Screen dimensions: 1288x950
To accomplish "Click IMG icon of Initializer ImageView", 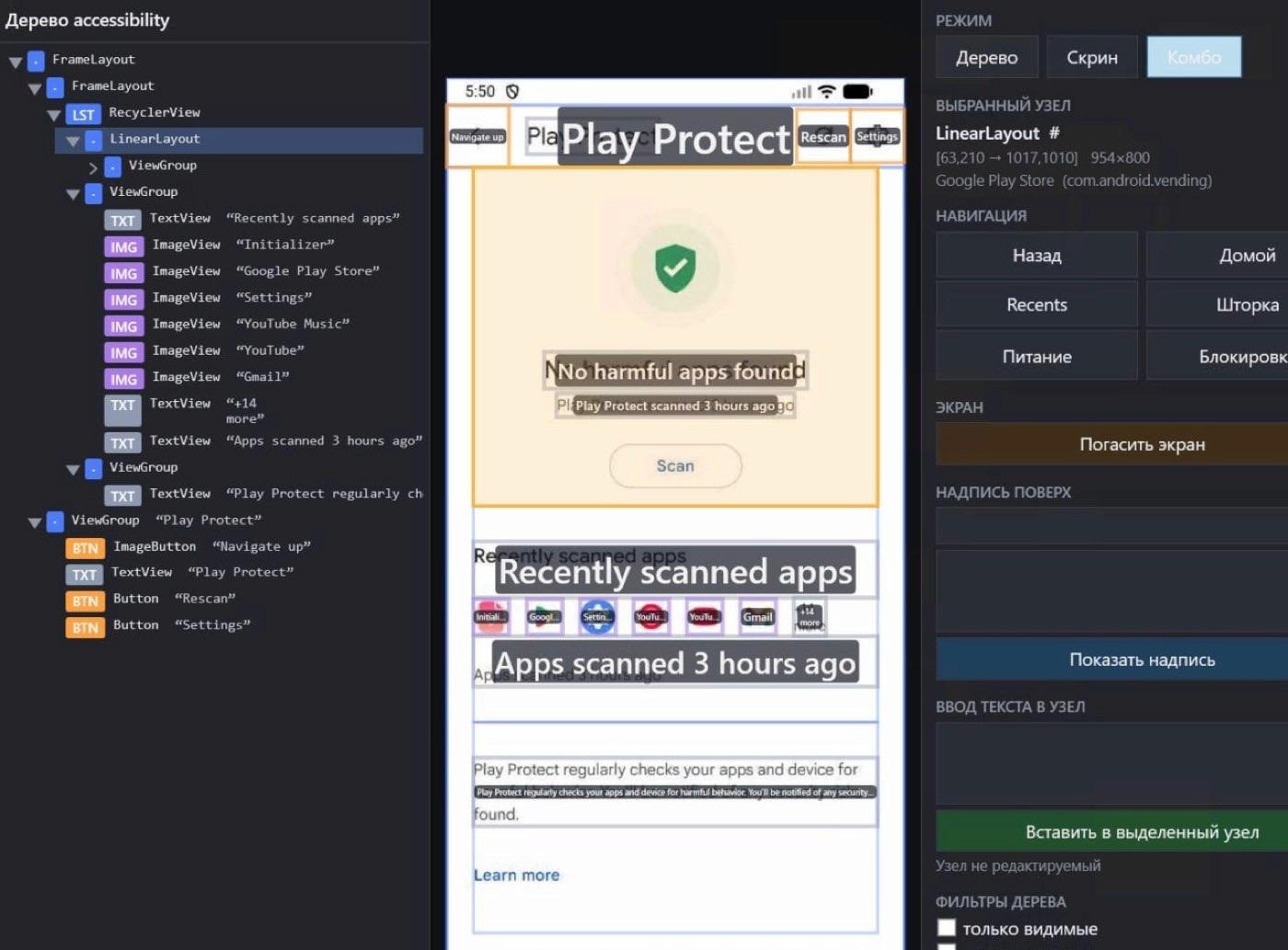I will tap(123, 246).
